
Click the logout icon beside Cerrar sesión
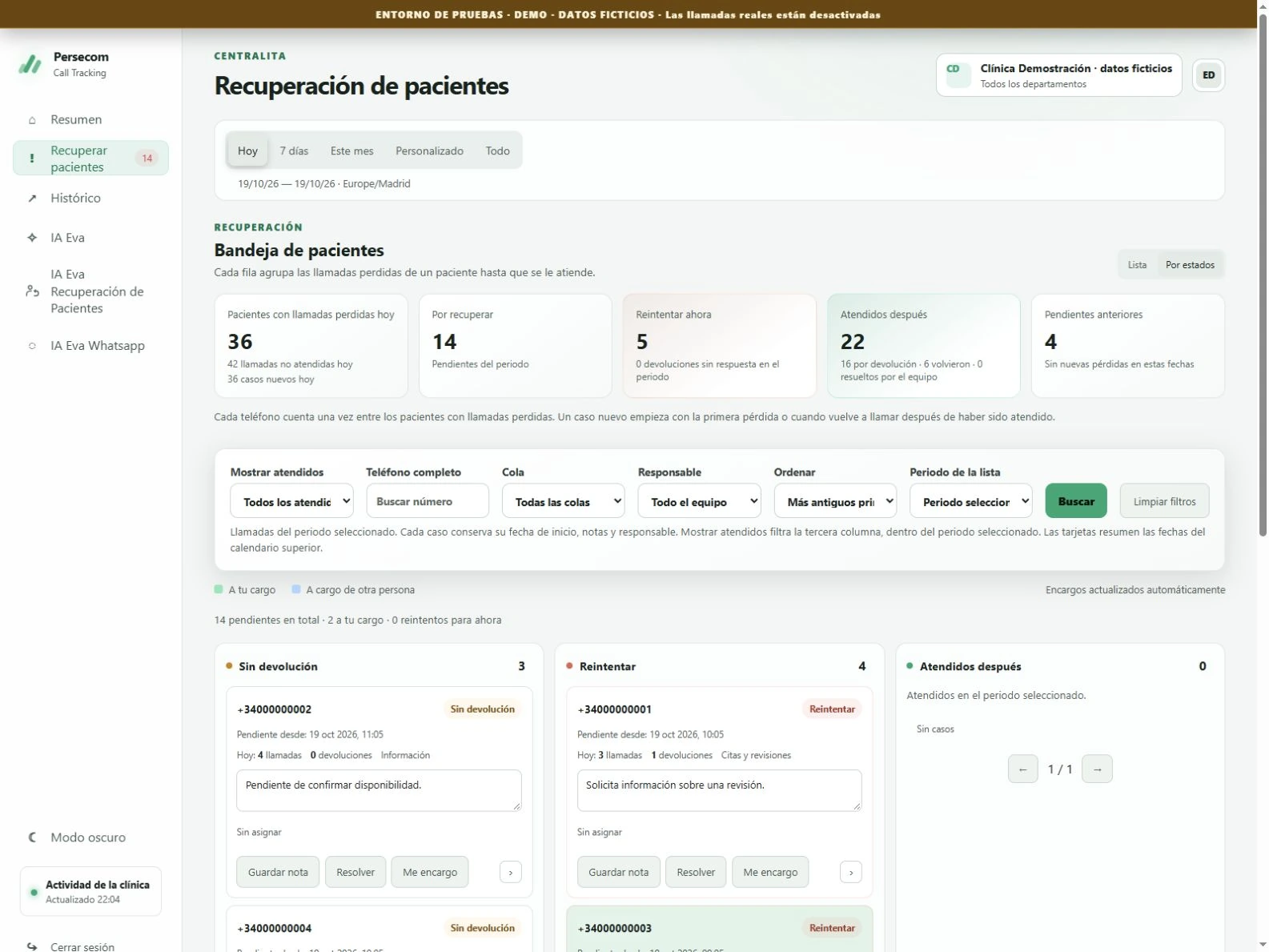(32, 946)
